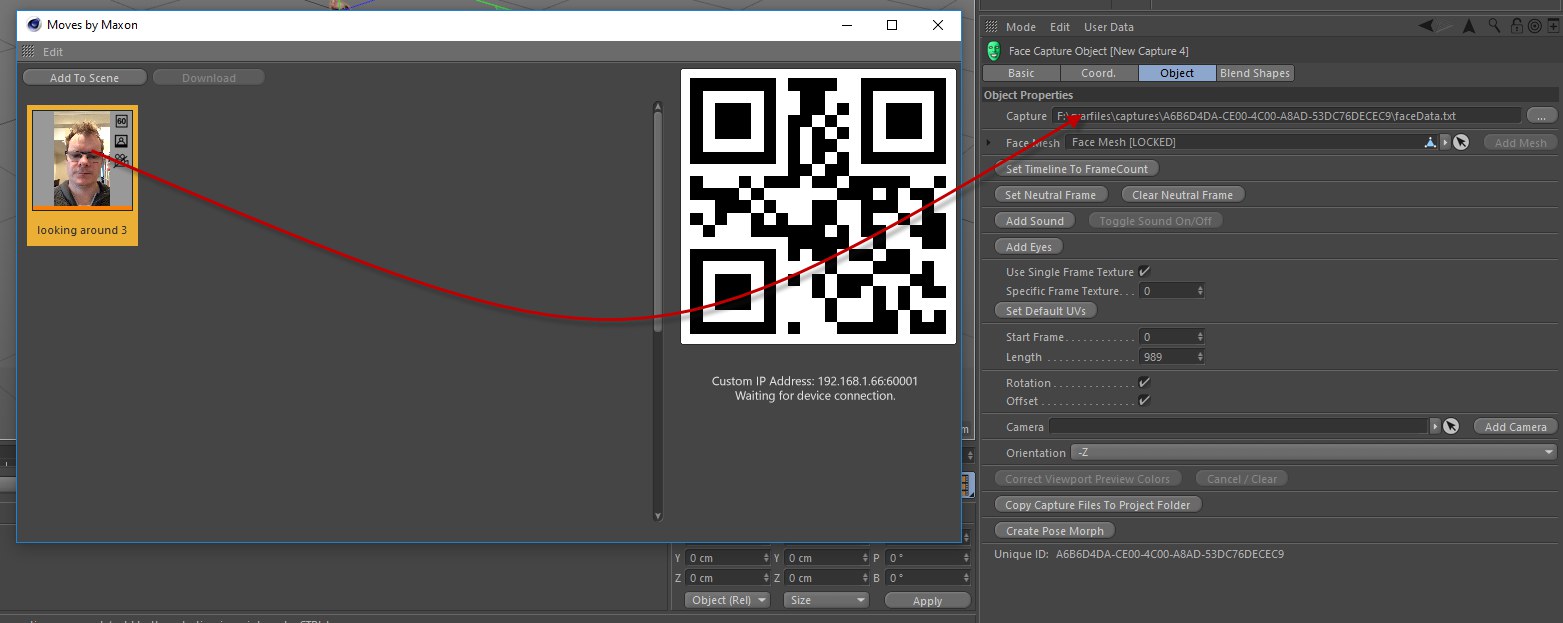Click the Cancel / Clear button
1563x623 pixels.
(x=1241, y=479)
